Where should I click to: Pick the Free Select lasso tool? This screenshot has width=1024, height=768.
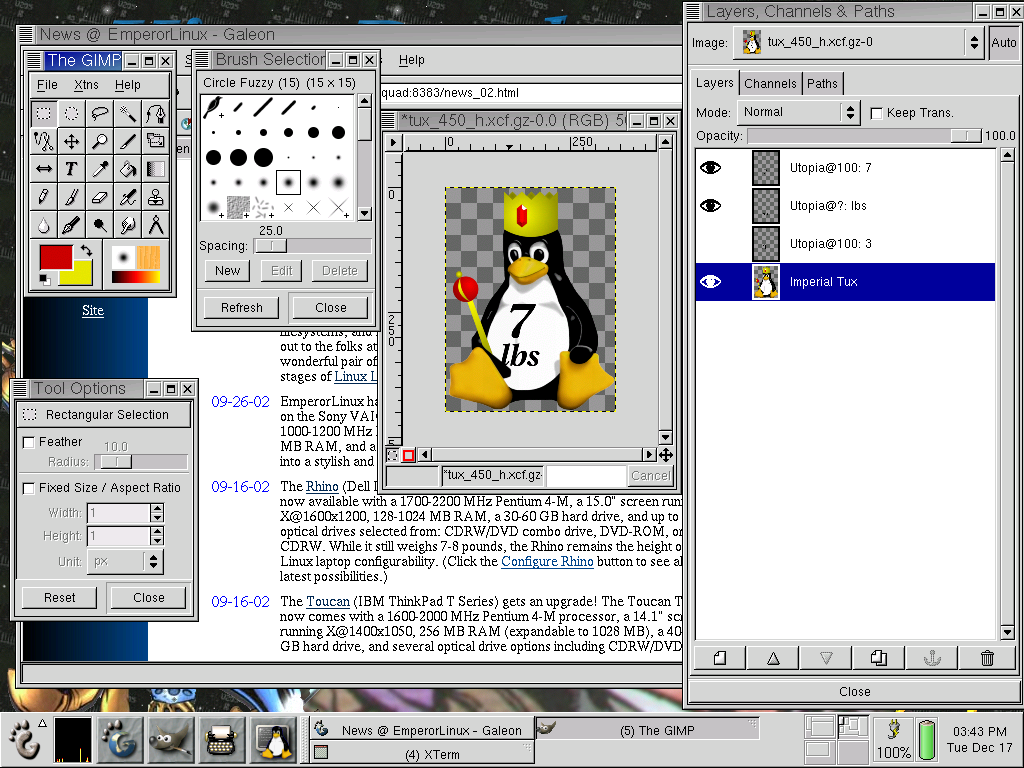point(99,114)
